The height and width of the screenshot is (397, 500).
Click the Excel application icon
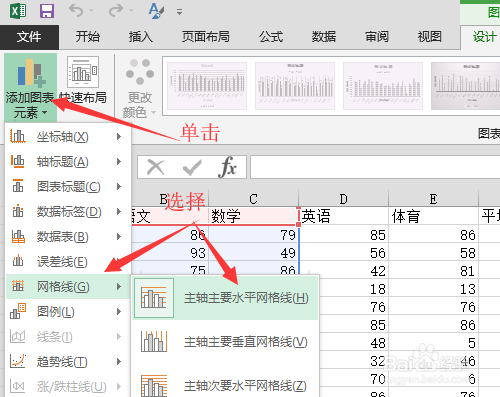click(18, 11)
